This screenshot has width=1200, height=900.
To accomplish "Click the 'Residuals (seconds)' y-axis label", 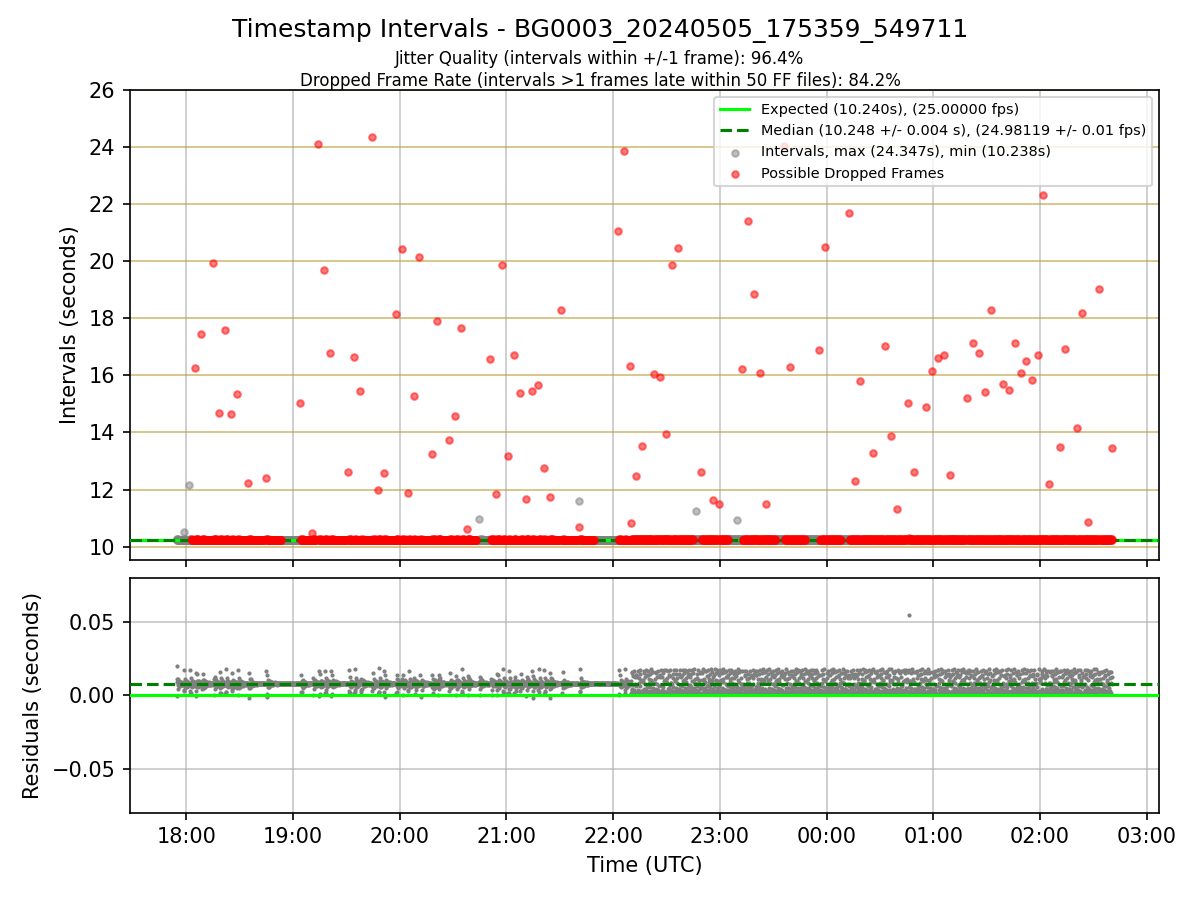I will (32, 696).
